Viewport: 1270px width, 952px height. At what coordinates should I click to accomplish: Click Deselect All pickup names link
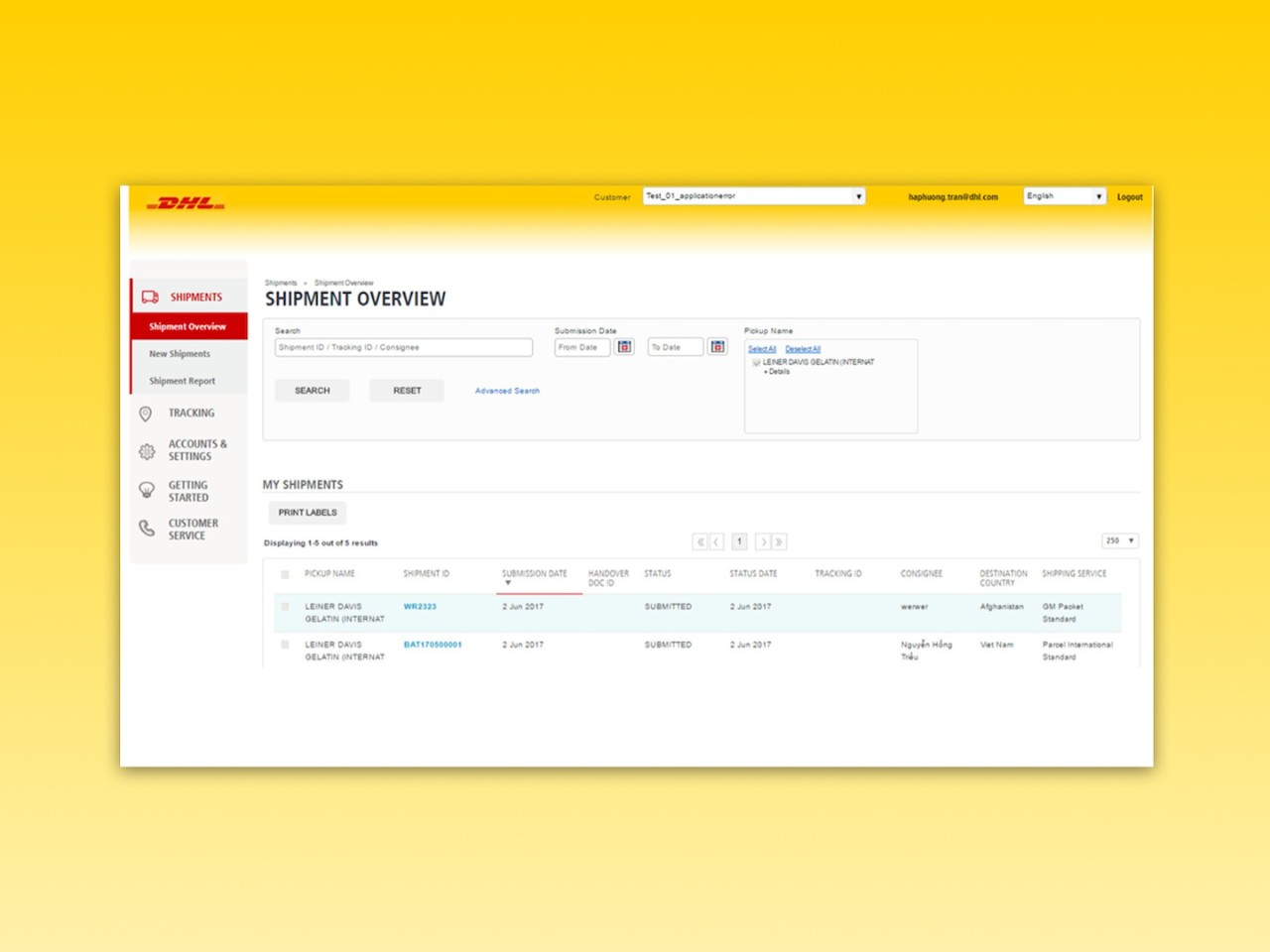[x=803, y=349]
